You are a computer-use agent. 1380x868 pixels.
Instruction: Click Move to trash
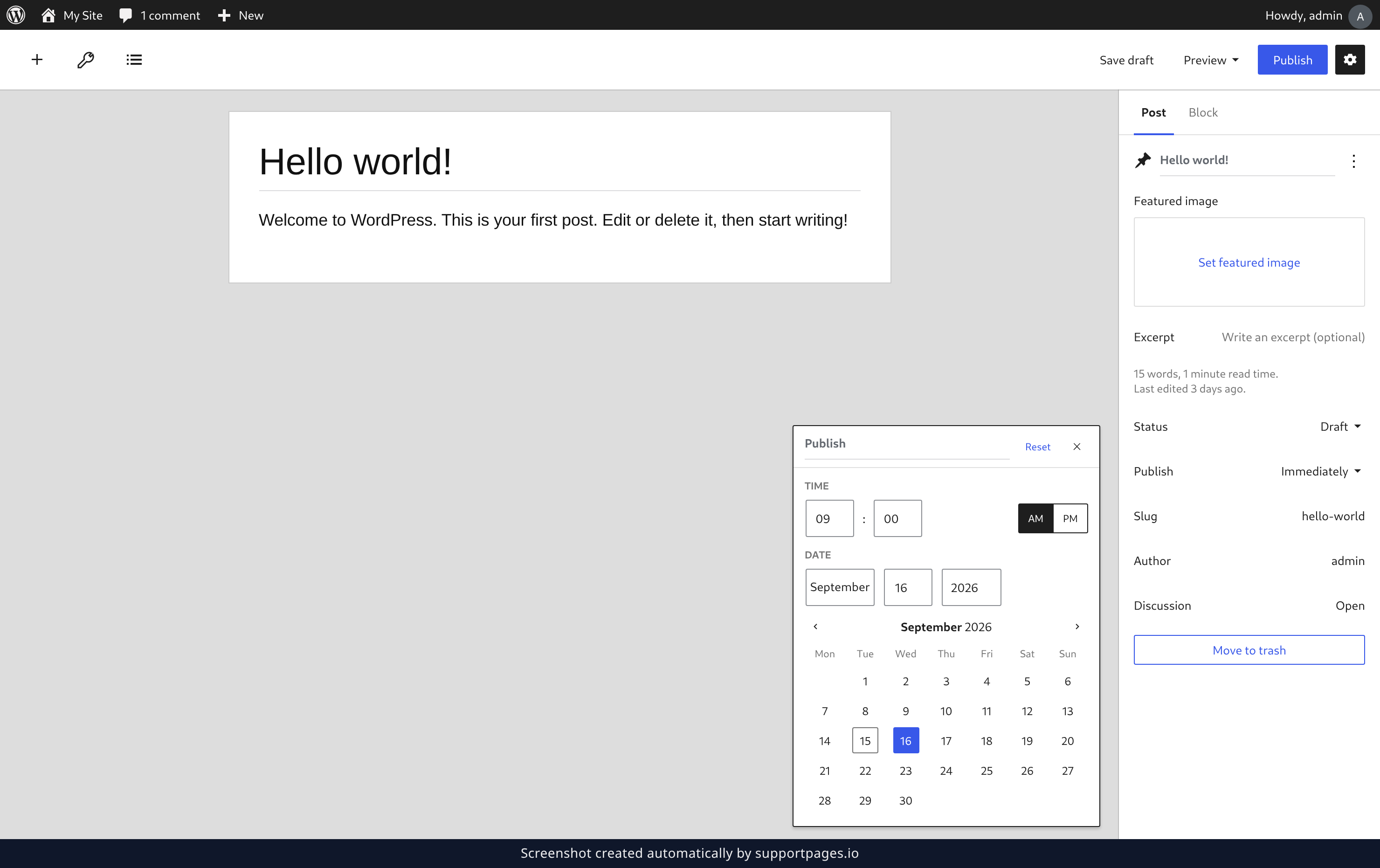(x=1249, y=650)
